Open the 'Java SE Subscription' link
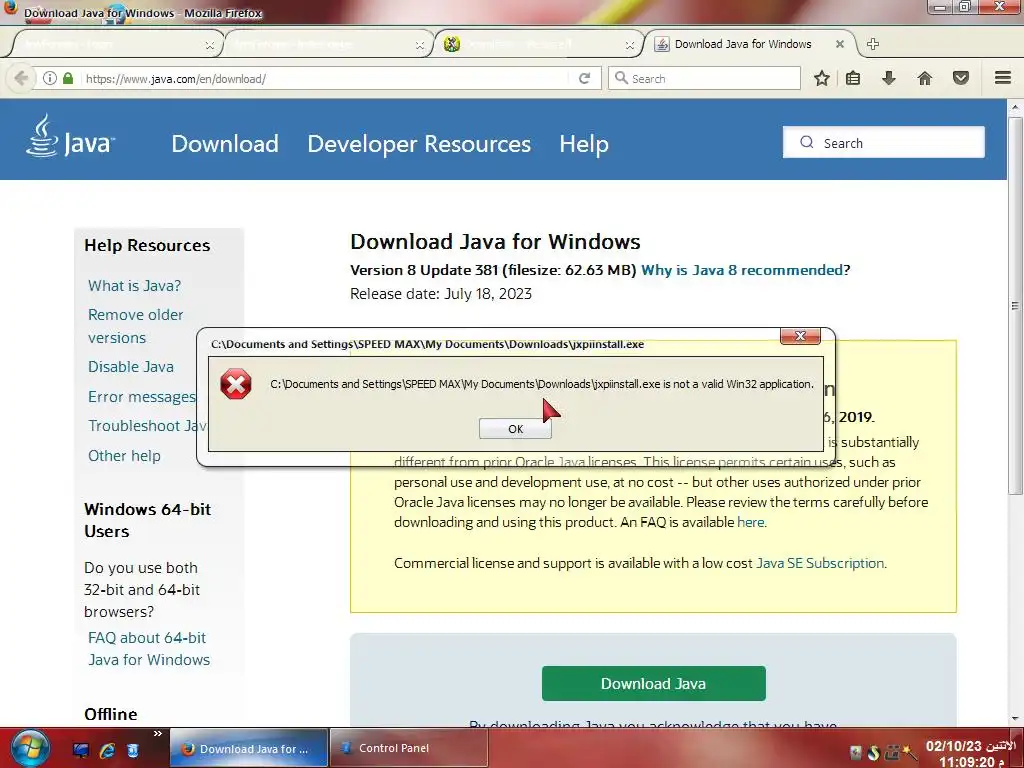Screen dimensions: 1024x768 820,563
